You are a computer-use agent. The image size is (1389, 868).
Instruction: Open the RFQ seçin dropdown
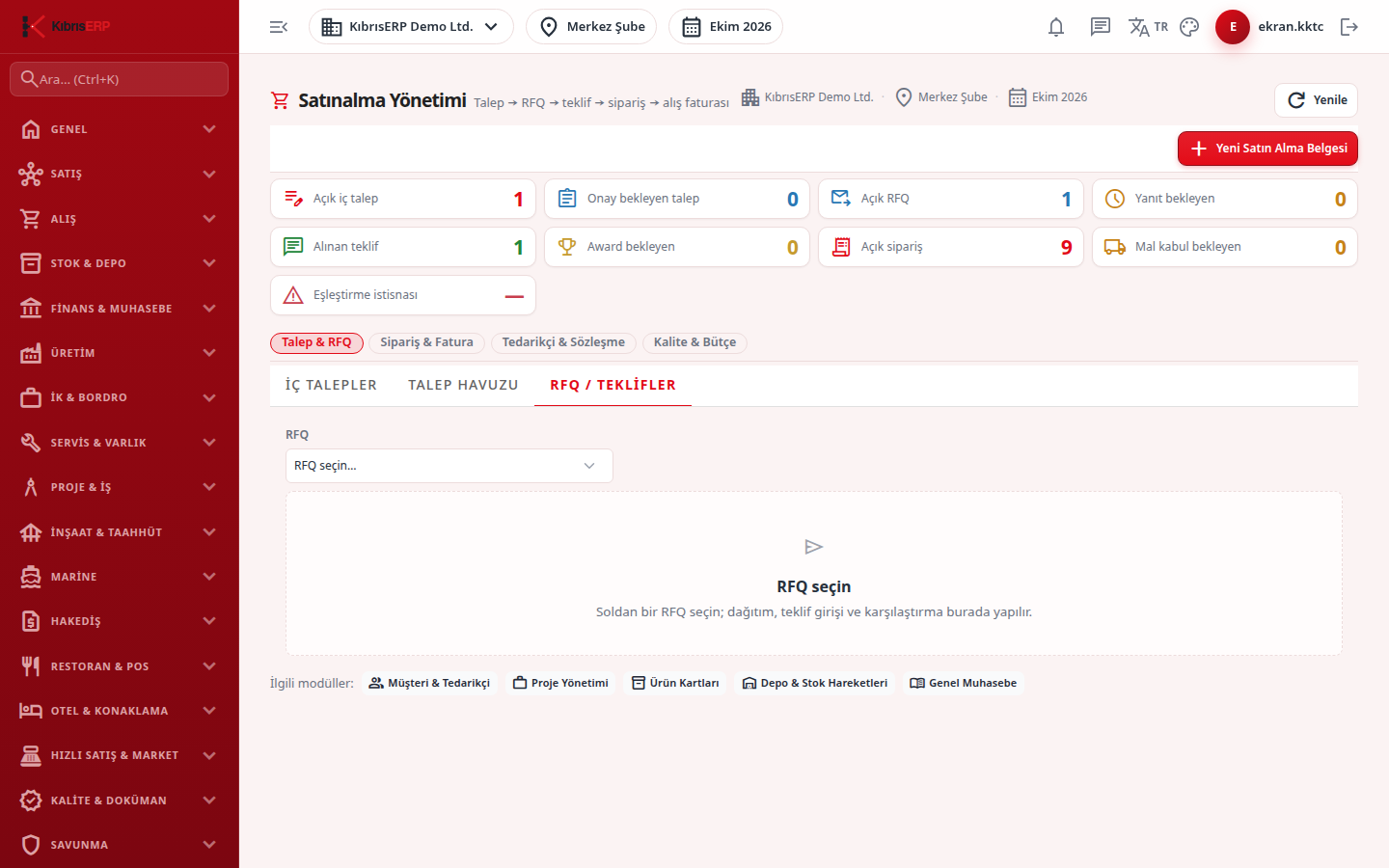[x=449, y=466]
